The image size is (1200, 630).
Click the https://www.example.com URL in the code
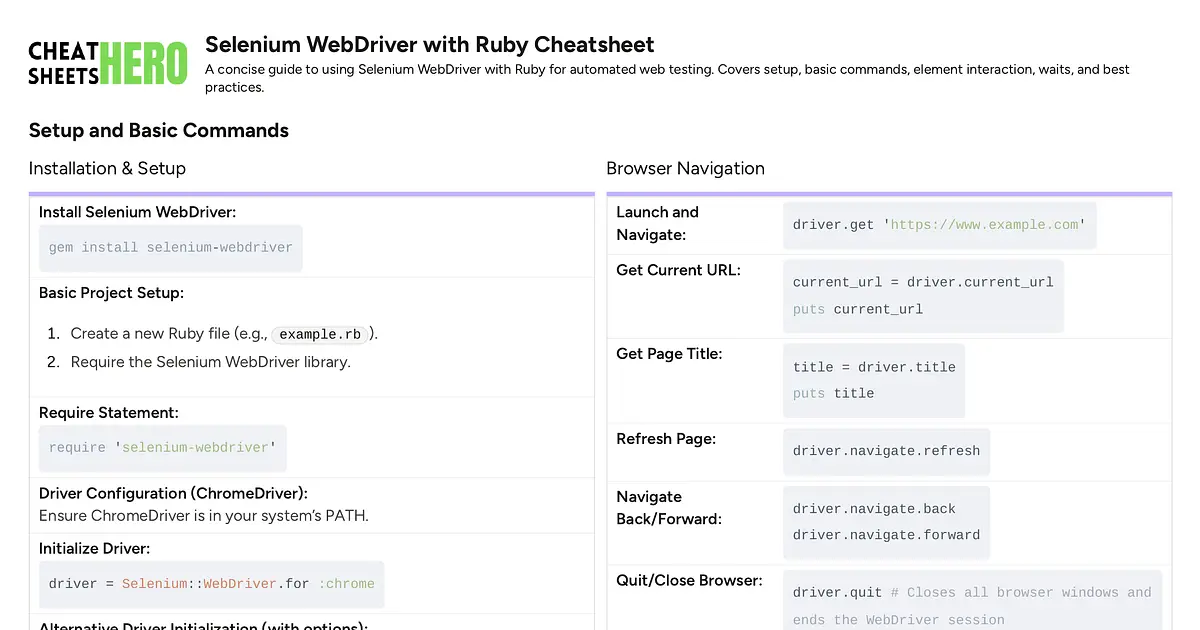[985, 224]
